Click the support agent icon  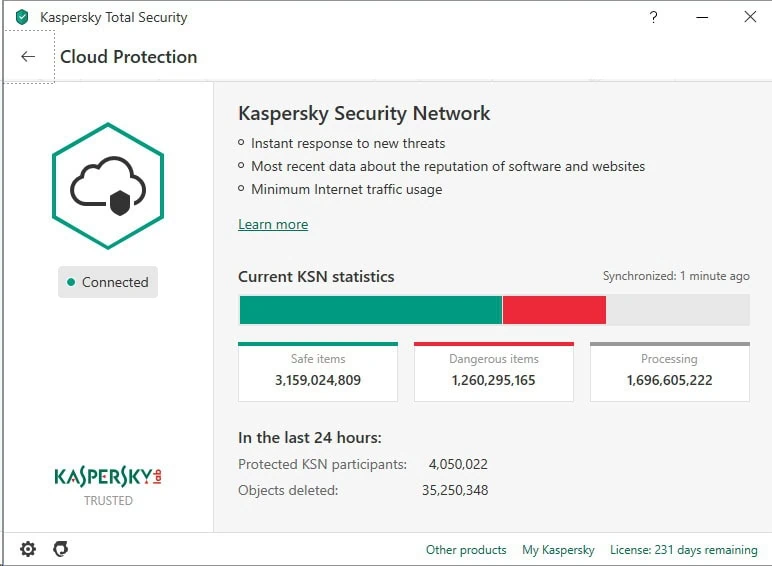[60, 549]
